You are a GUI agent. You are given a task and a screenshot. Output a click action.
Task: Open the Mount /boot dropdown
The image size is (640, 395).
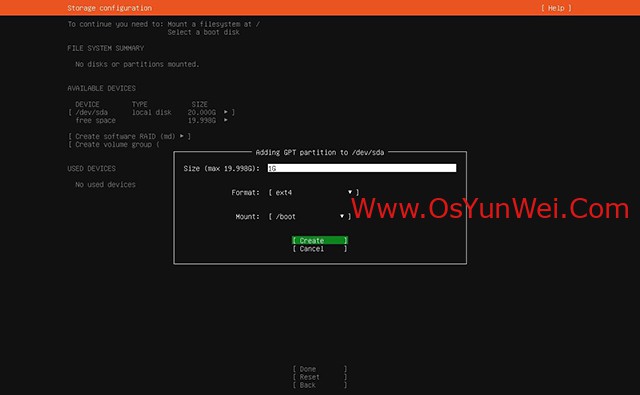309,216
